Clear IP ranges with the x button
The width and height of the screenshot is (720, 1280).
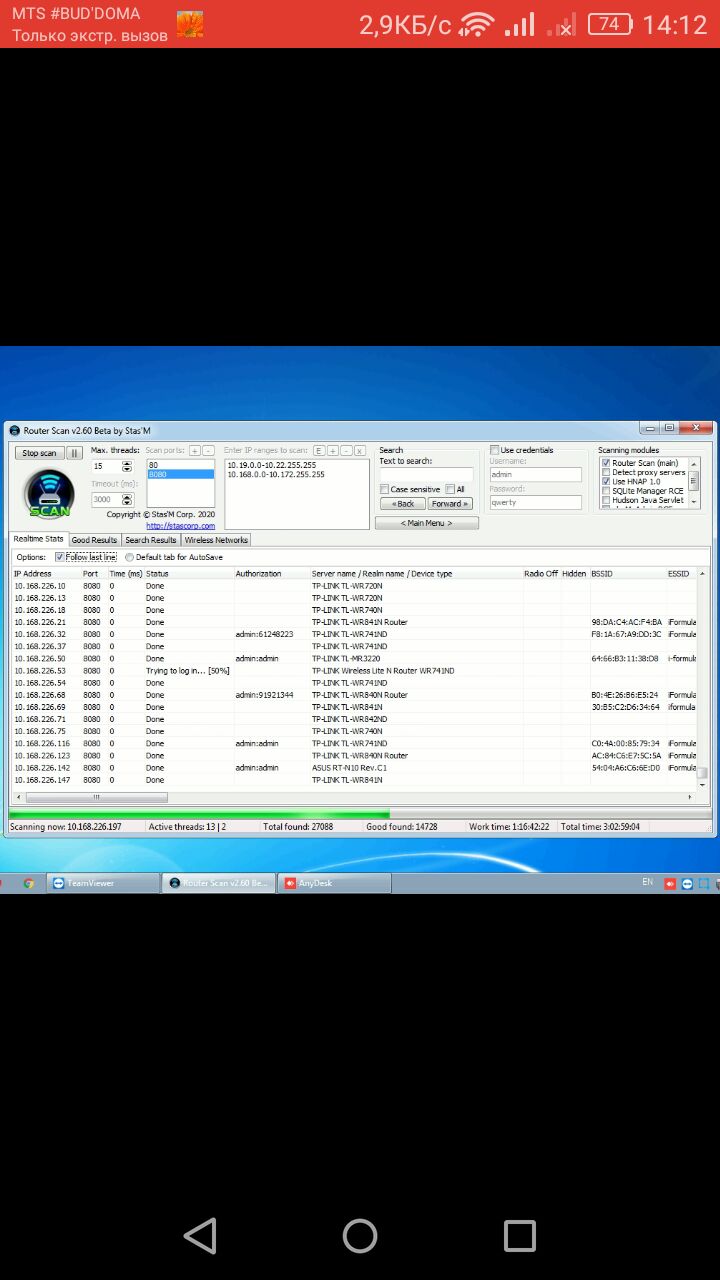[360, 451]
